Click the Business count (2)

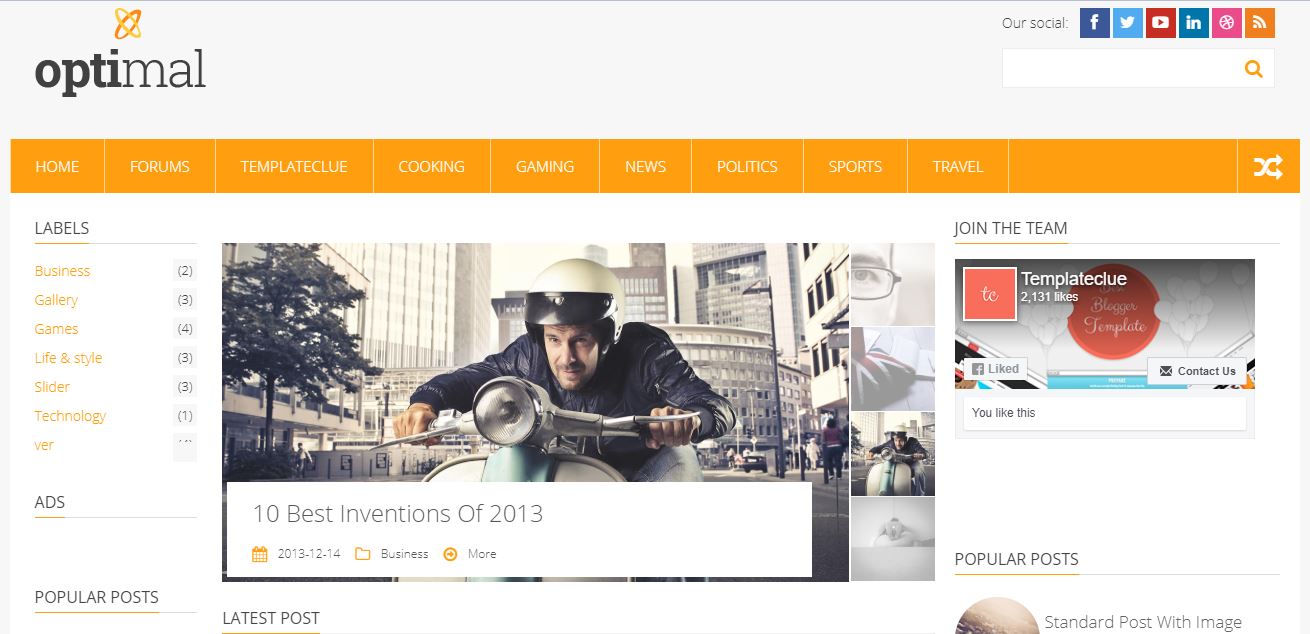tap(185, 271)
